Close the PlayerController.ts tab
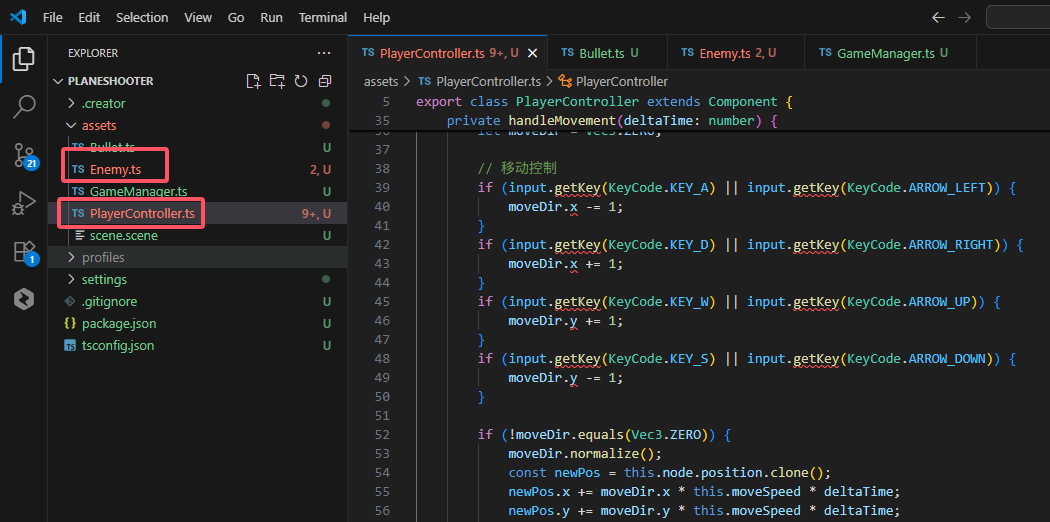This screenshot has height=522, width=1050. (x=532, y=53)
